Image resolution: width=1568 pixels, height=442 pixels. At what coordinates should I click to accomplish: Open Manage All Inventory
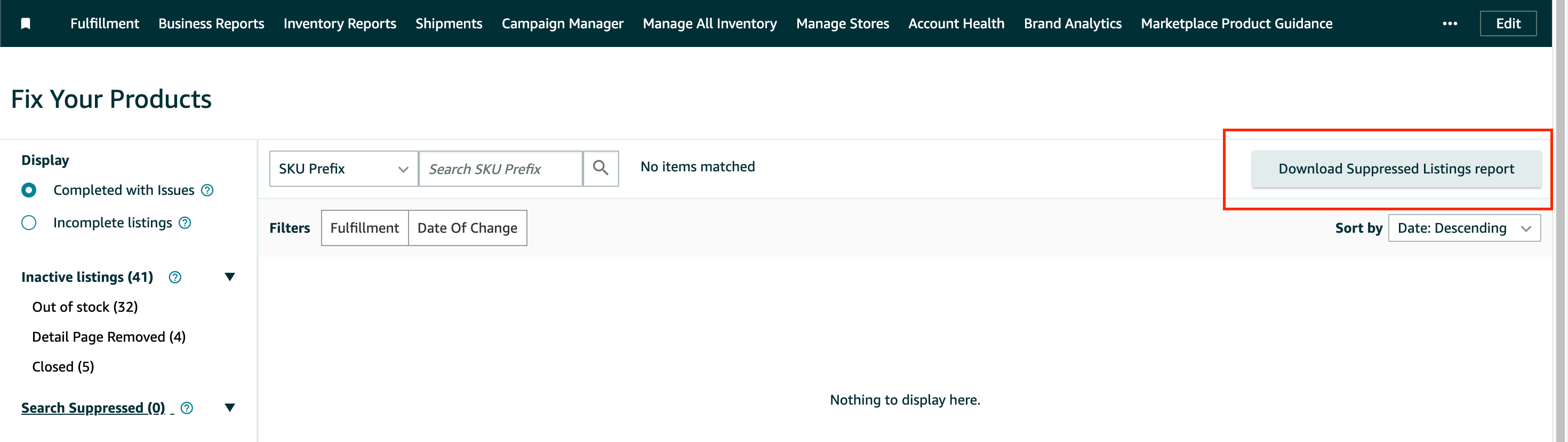point(710,24)
